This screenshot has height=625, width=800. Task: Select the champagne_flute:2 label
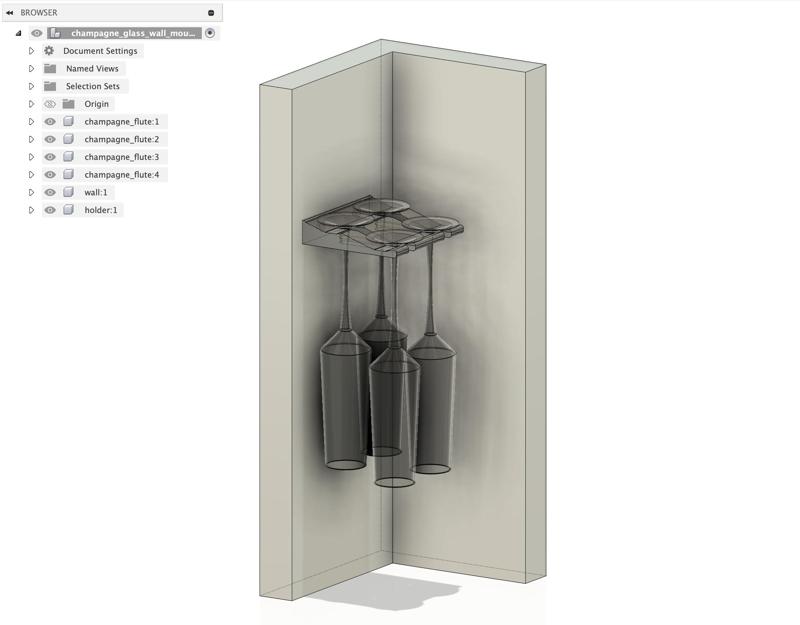click(x=122, y=139)
